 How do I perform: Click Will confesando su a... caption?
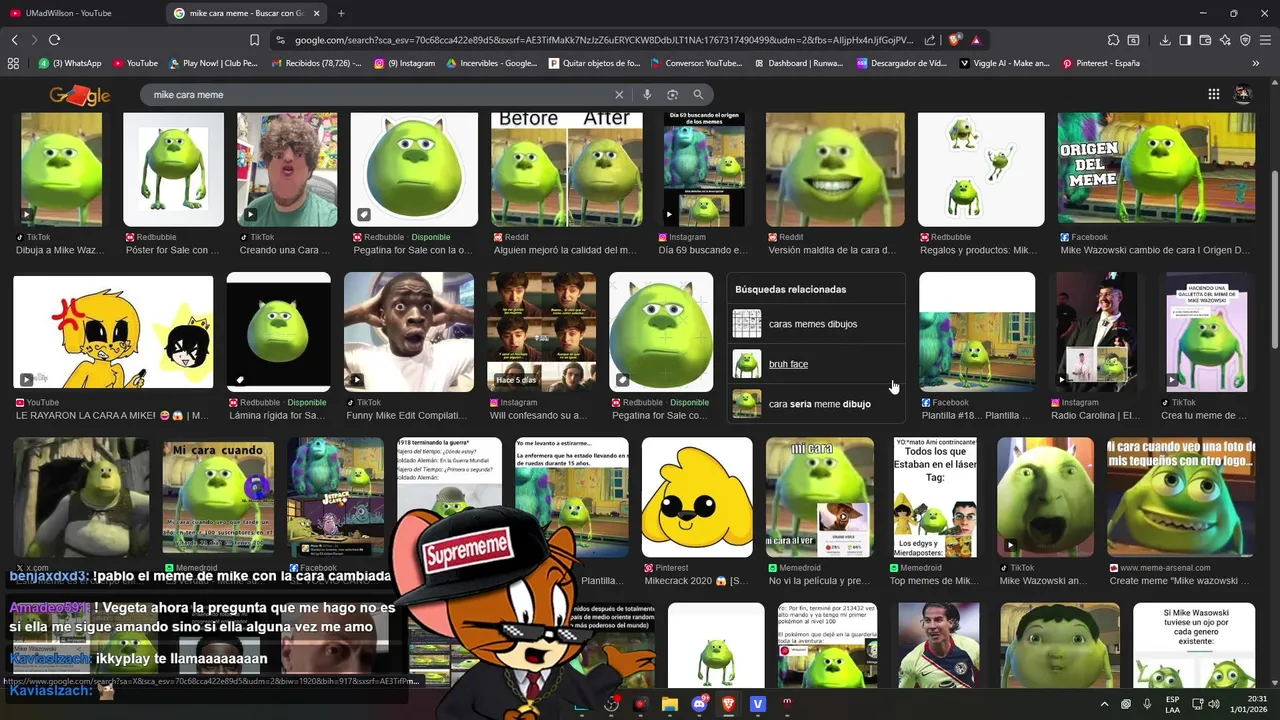click(x=540, y=415)
